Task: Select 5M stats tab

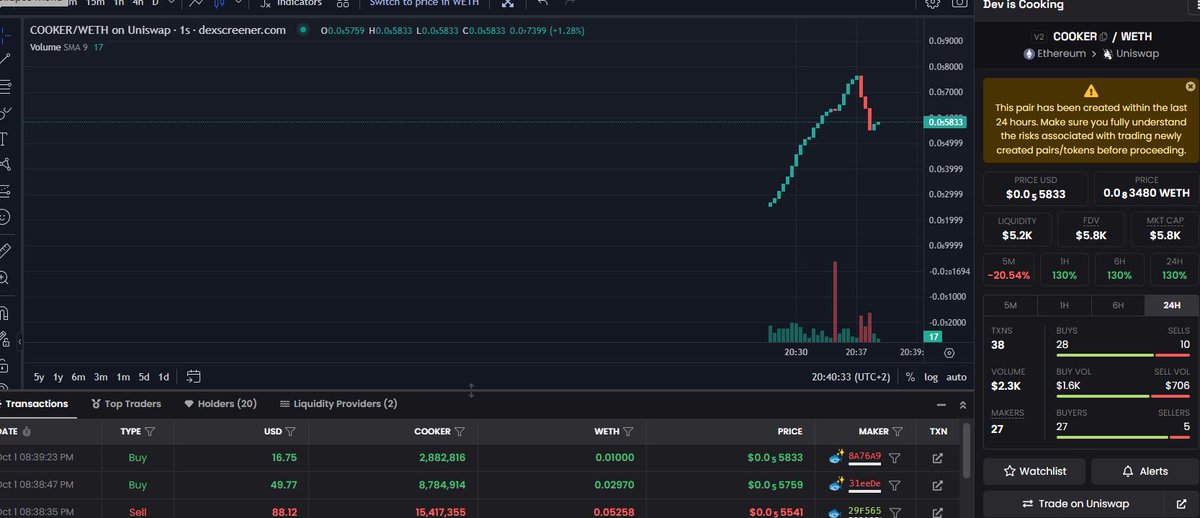Action: coord(1010,306)
